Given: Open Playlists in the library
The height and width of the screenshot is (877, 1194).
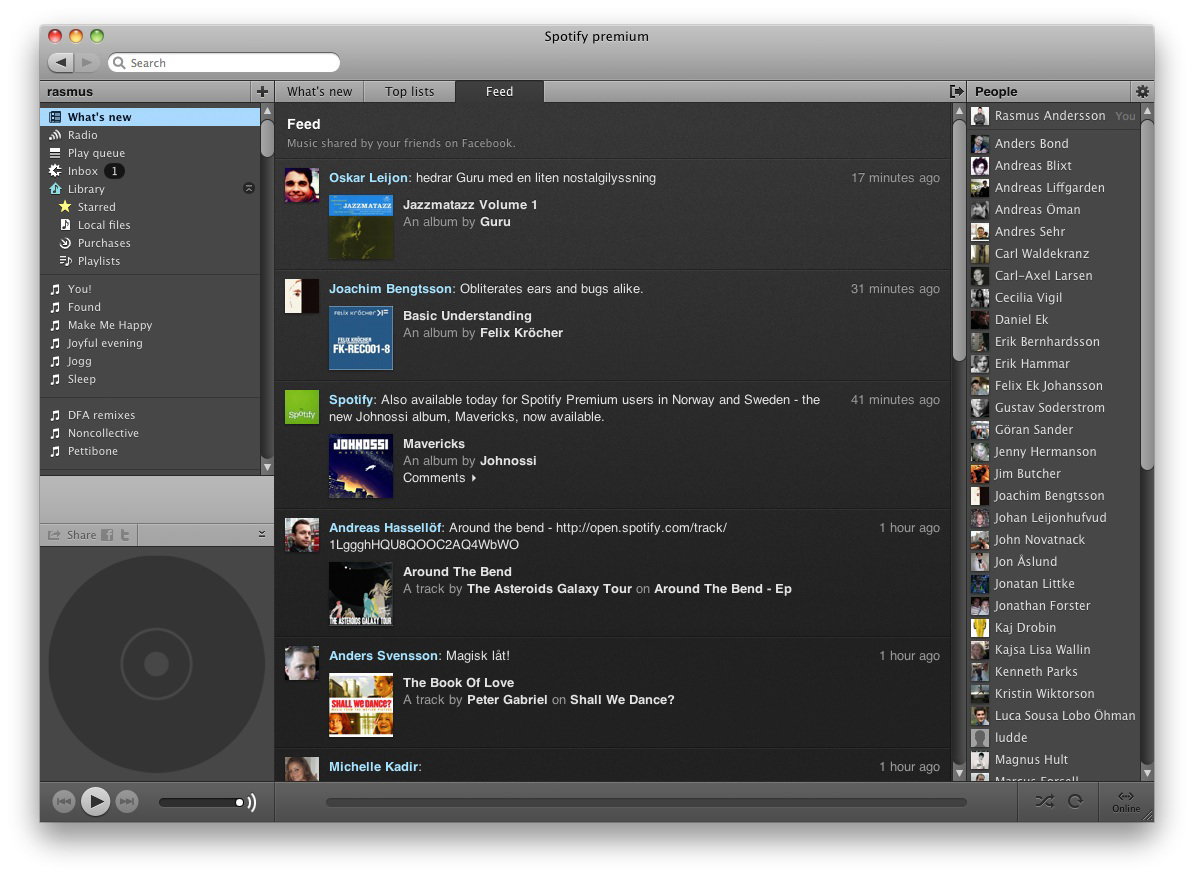Looking at the screenshot, I should coord(149,261).
